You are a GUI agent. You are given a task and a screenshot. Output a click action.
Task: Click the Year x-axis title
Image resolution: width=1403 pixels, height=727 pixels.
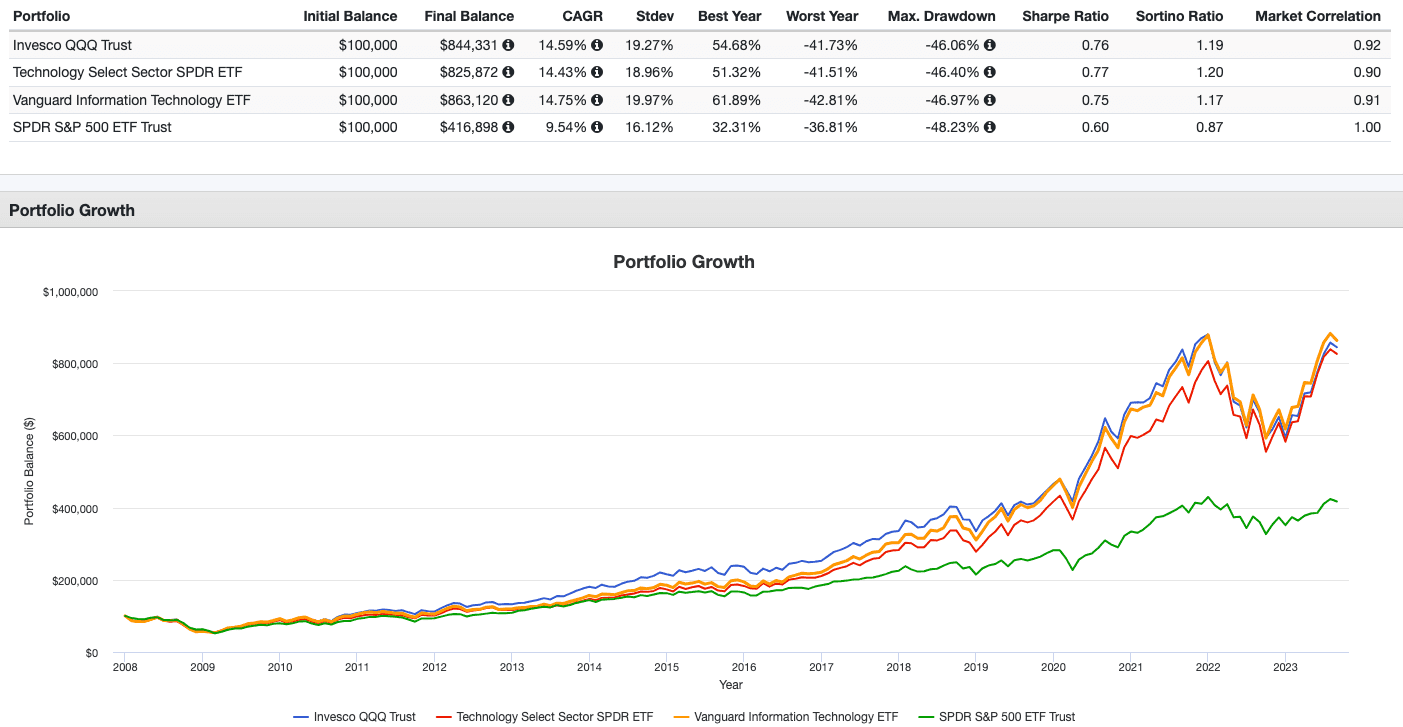(x=730, y=685)
